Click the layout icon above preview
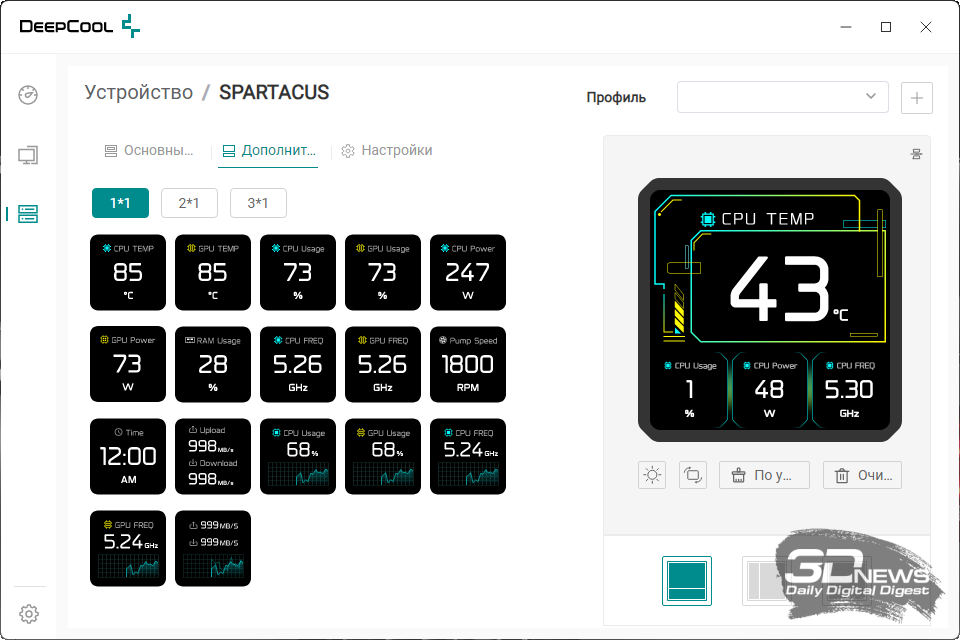This screenshot has width=960, height=640. pyautogui.click(x=915, y=154)
